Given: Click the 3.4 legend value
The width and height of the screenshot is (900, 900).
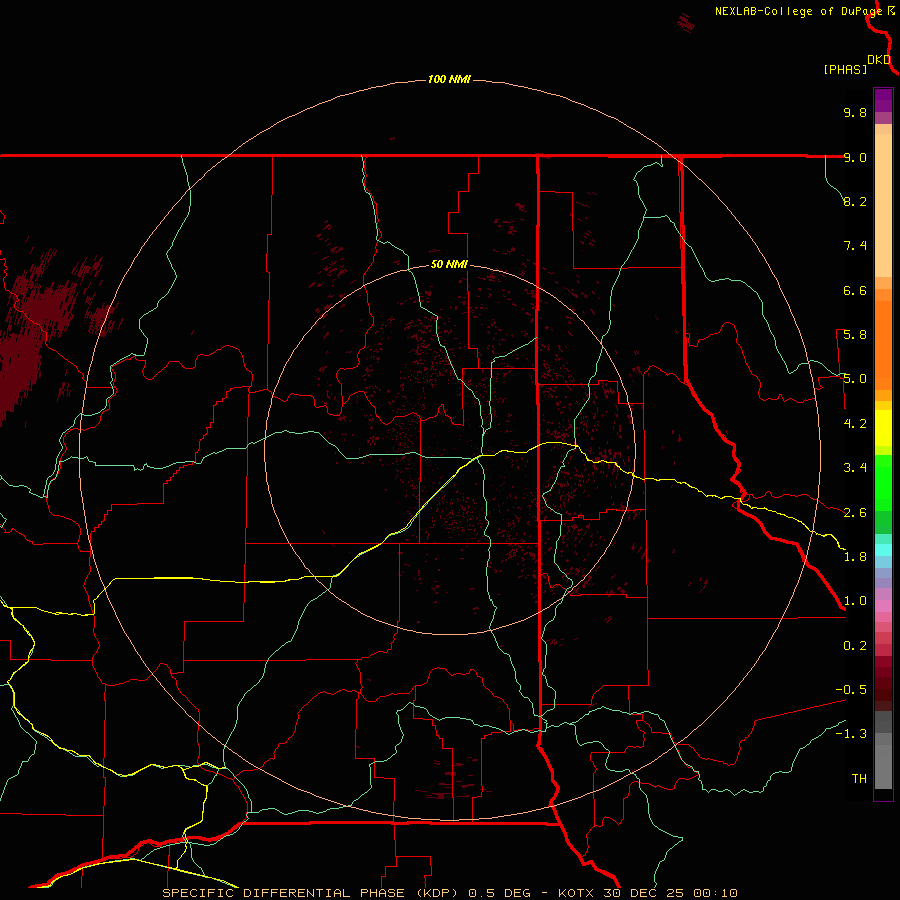Looking at the screenshot, I should [855, 468].
